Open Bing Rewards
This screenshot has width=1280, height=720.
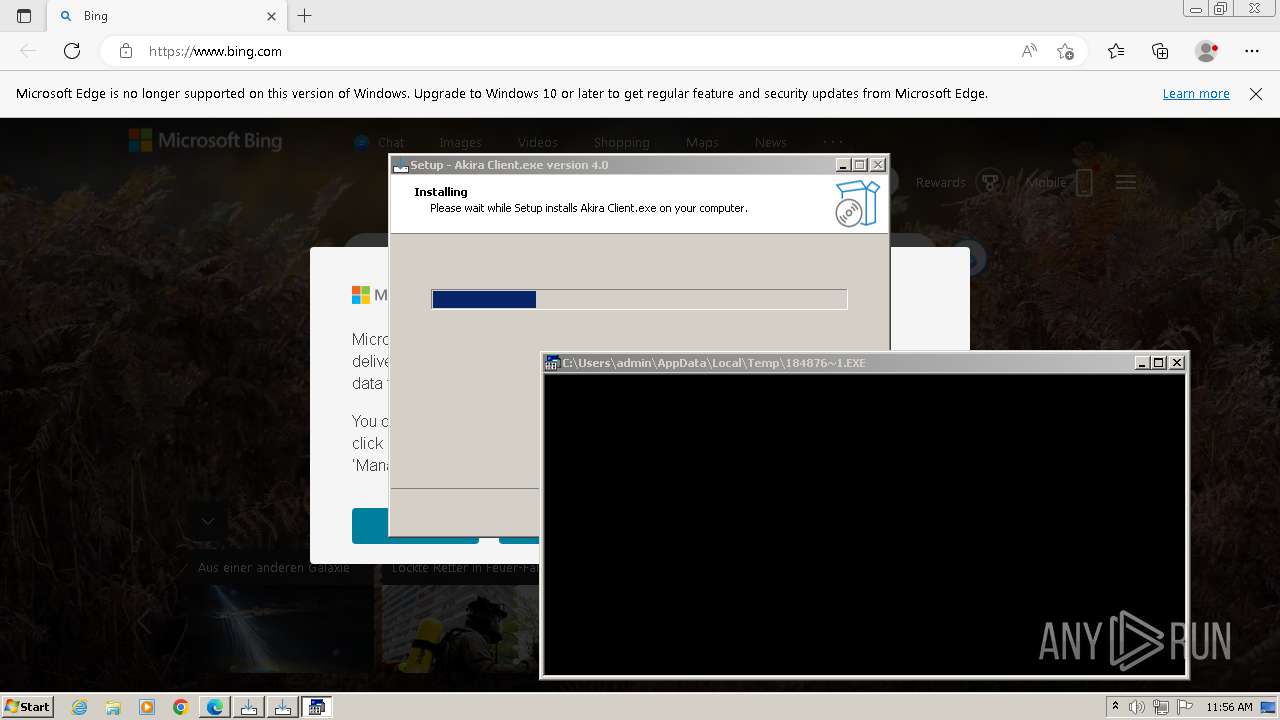[x=958, y=182]
